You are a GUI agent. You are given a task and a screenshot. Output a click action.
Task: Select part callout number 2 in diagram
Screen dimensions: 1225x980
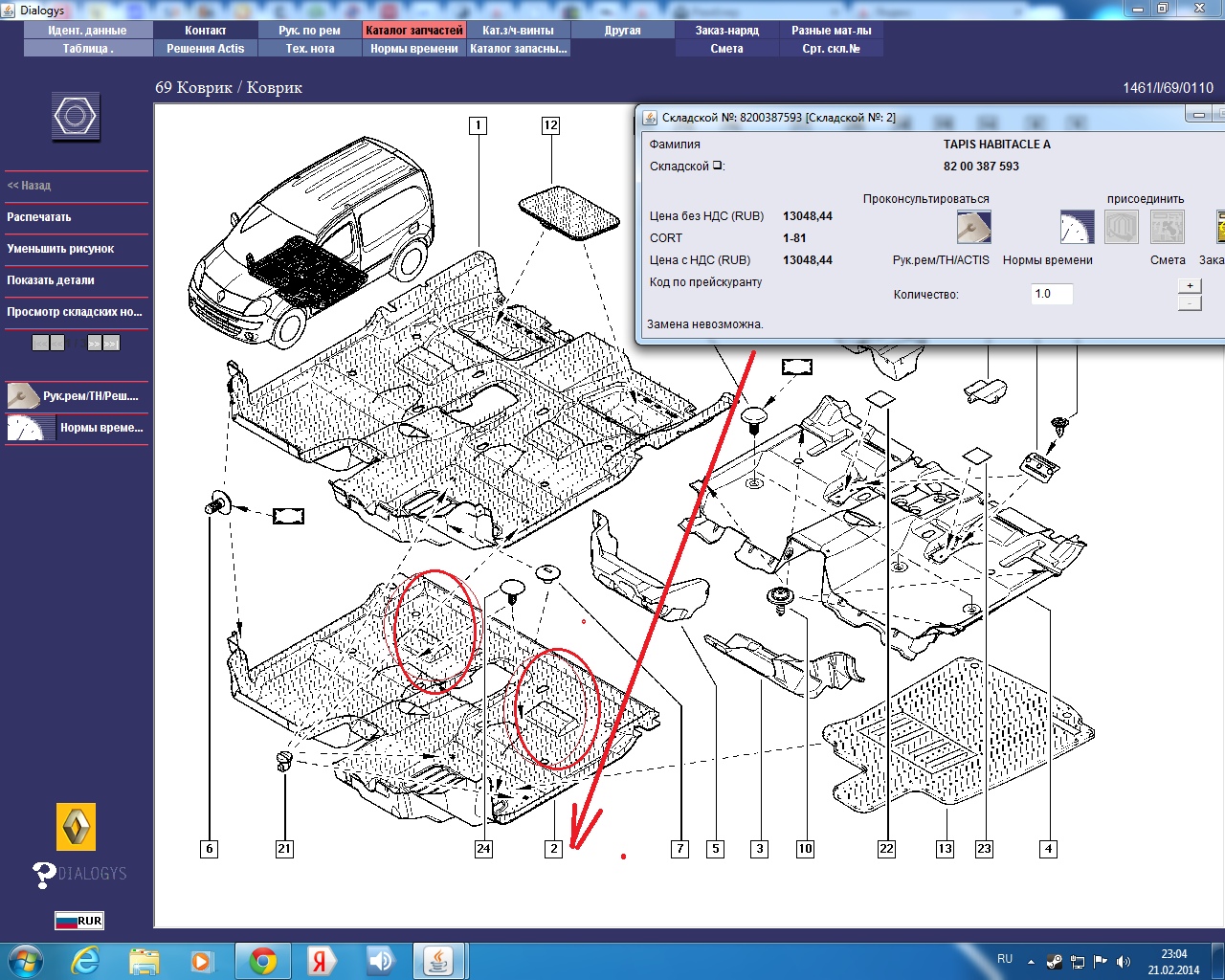(553, 849)
